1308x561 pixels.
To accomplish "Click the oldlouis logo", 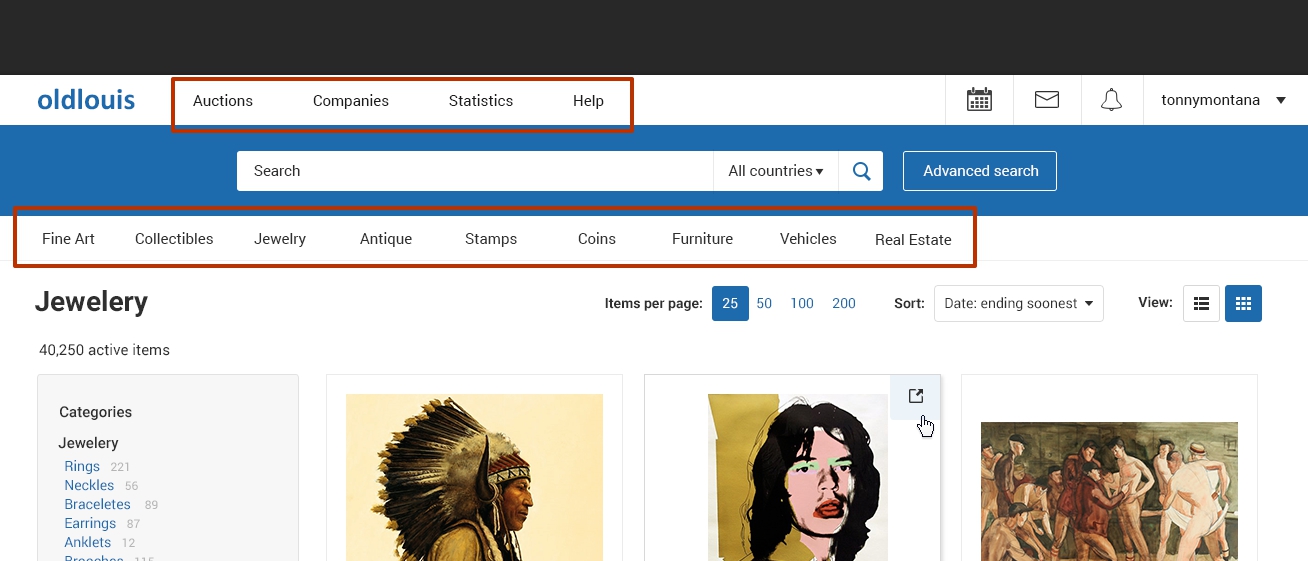I will pos(86,100).
